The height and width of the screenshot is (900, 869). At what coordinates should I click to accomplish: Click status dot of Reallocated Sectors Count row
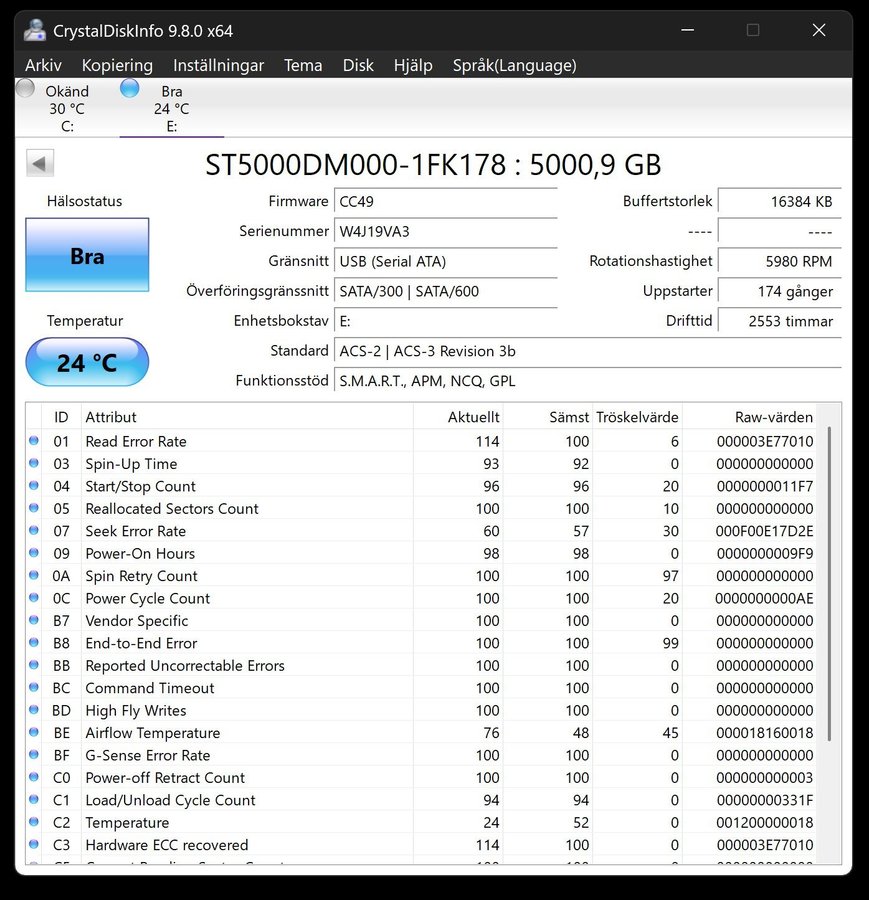point(34,508)
